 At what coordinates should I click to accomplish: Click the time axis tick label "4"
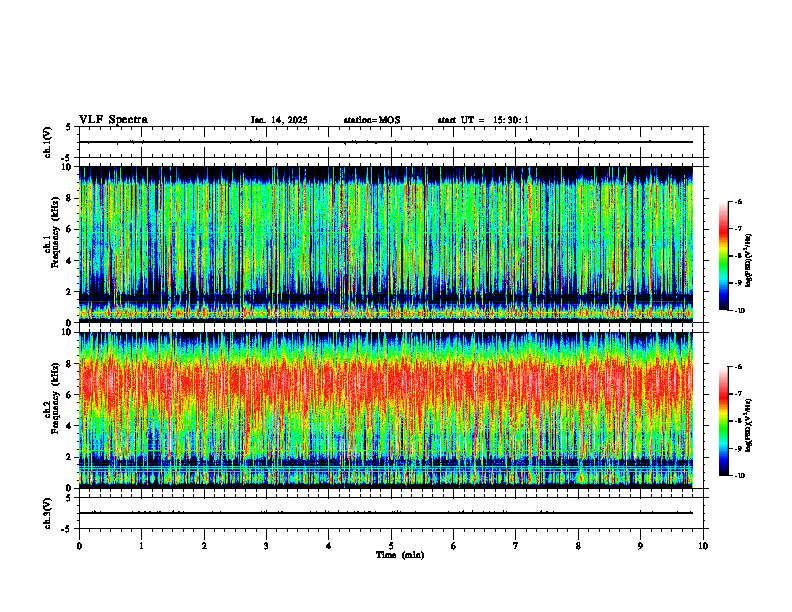click(329, 546)
